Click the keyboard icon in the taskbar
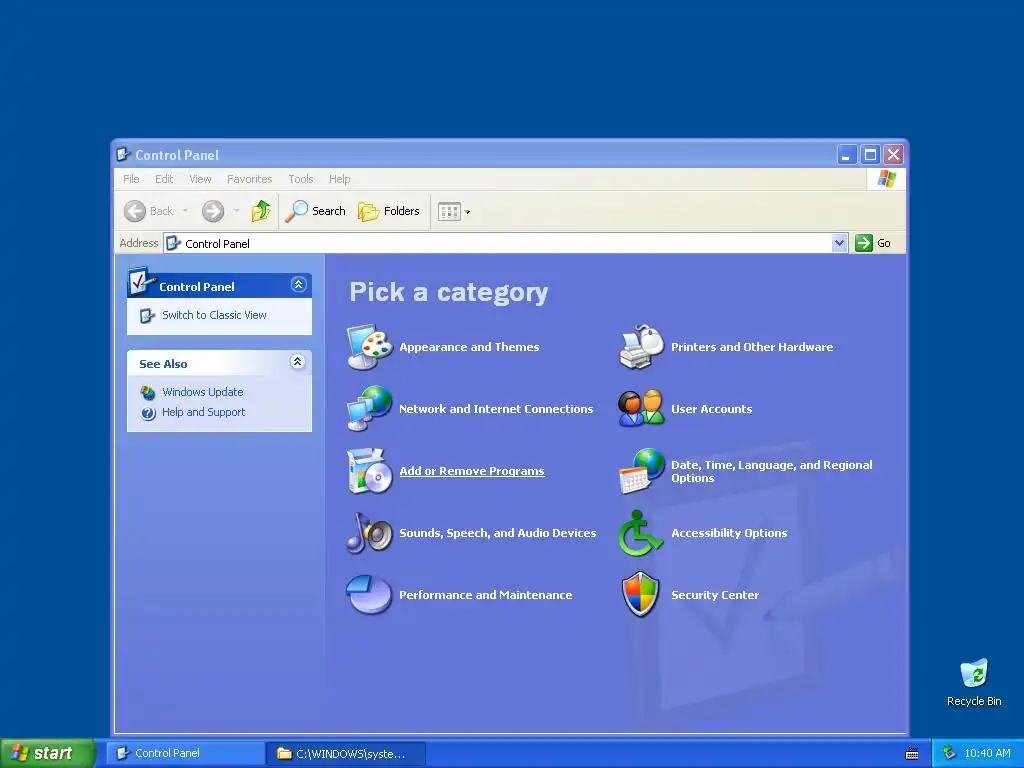1024x768 pixels. [x=912, y=754]
